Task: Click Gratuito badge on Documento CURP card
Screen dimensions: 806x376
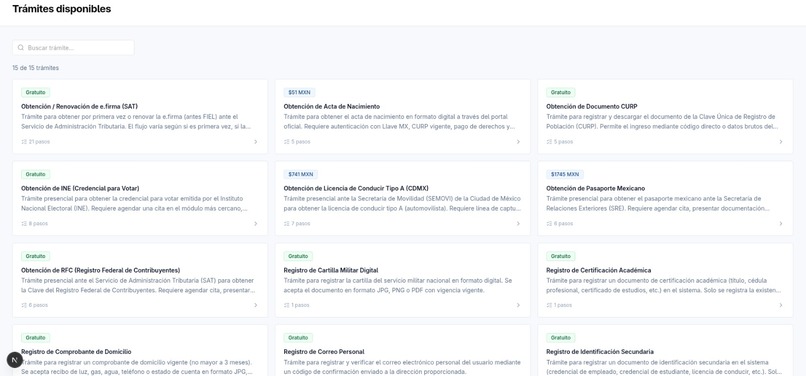Action: [x=561, y=93]
